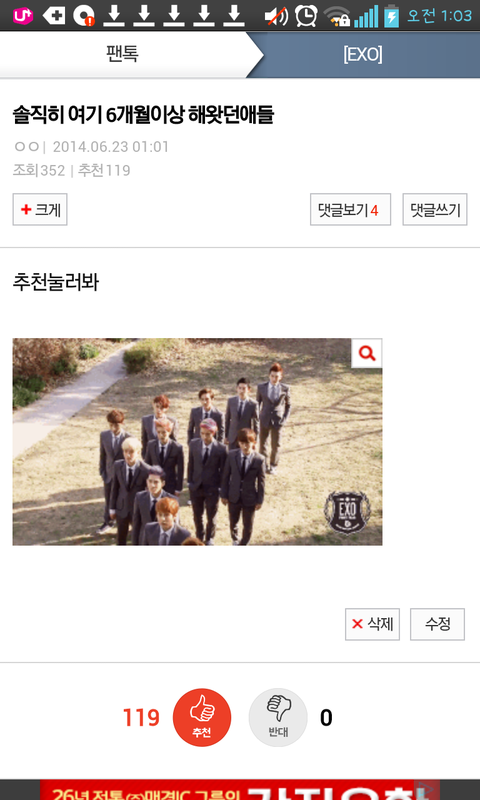Screen dimensions: 480x800
Task: Tap the LG U+ status bar icon
Action: coord(23,15)
